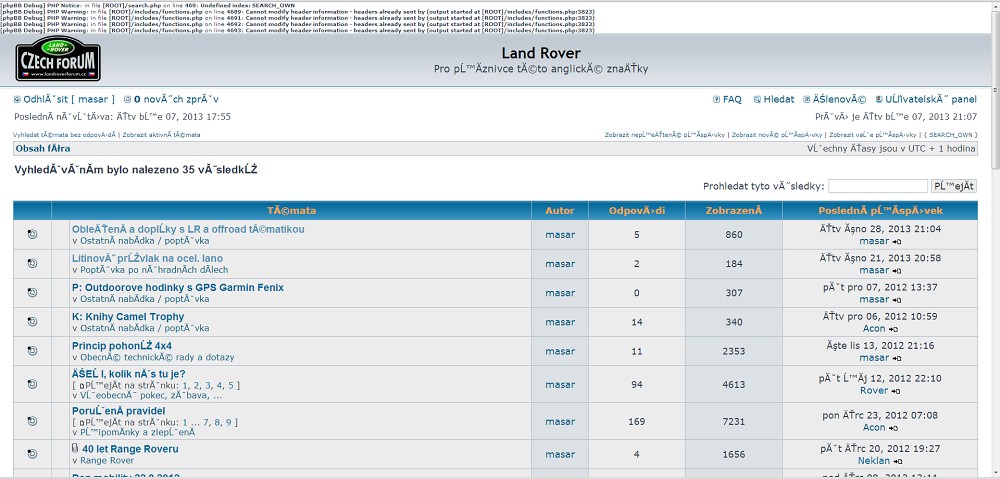The height and width of the screenshot is (479, 1000).
Task: Click the attachment icon by 40 let Range Roveru
Action: 76,449
